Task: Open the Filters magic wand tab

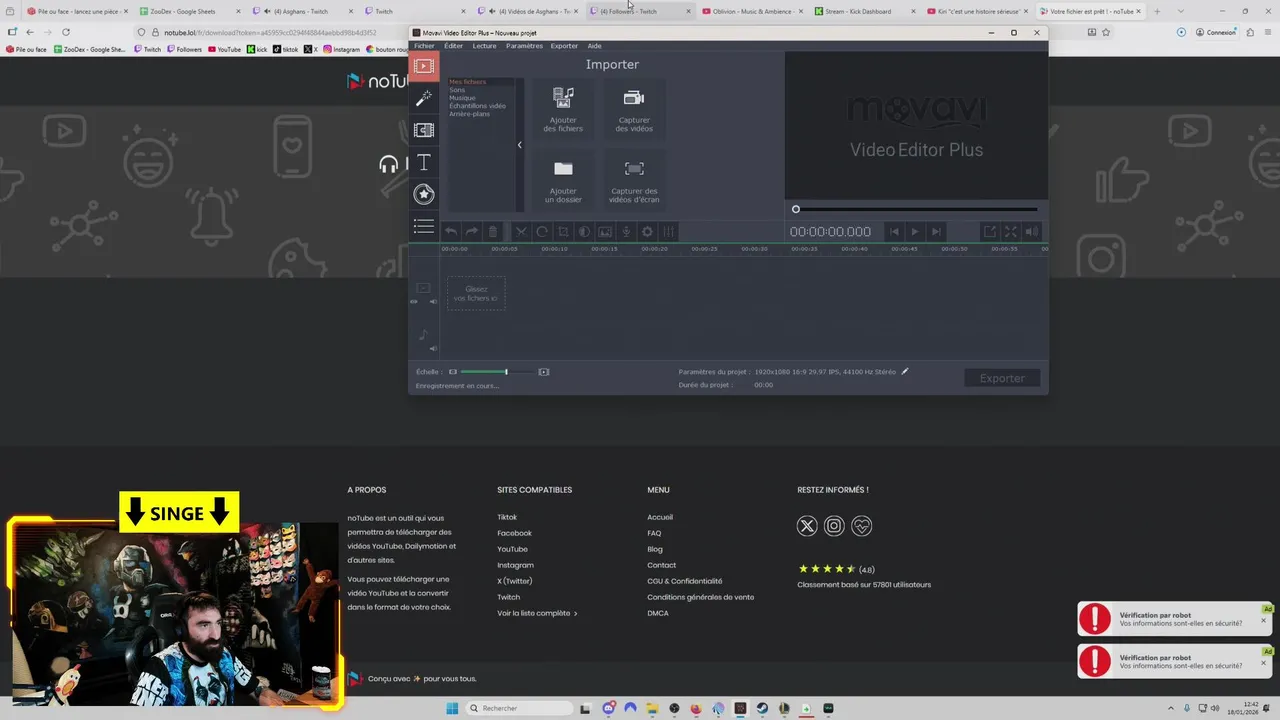Action: [x=424, y=98]
